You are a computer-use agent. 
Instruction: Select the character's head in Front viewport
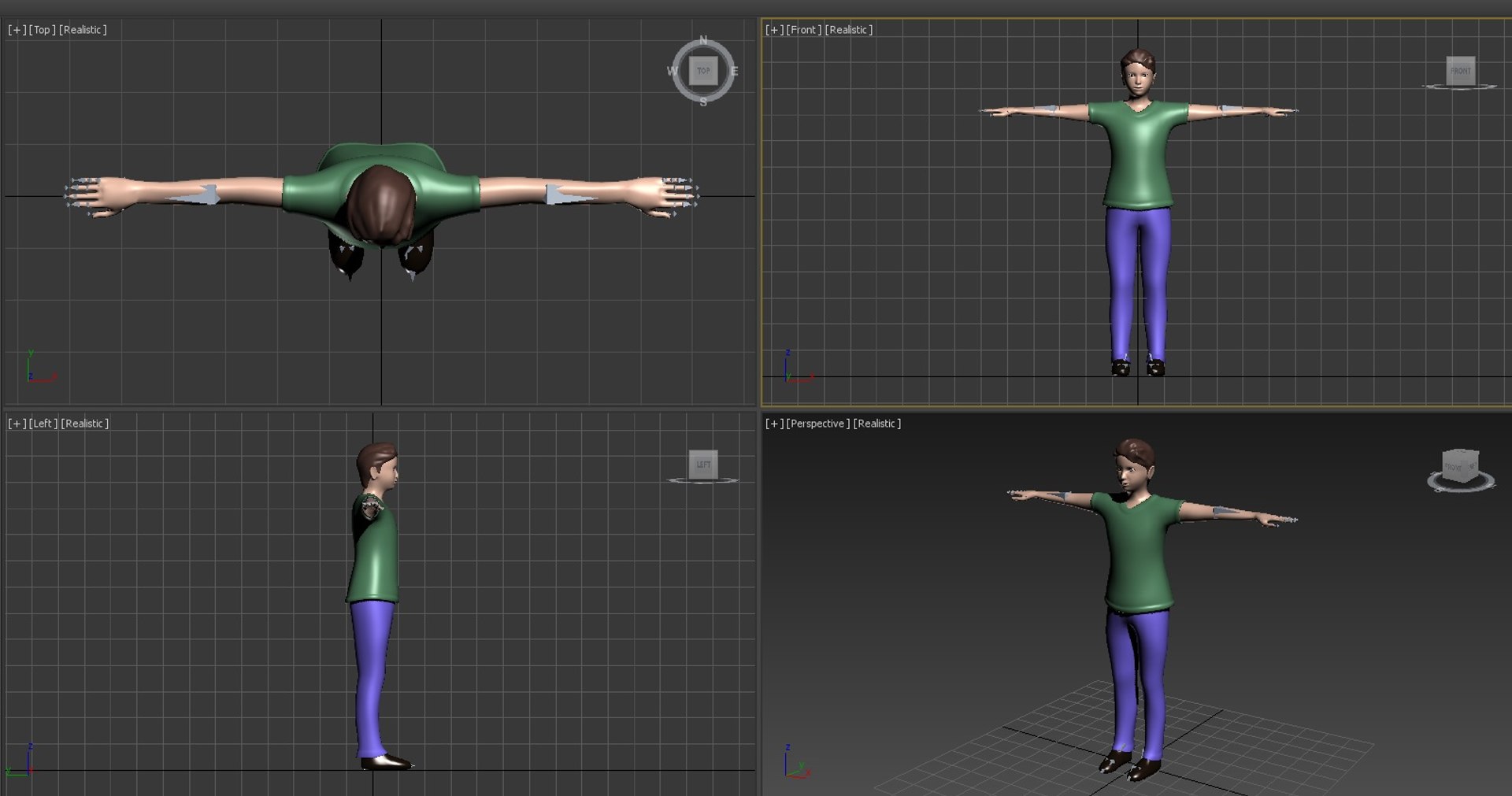[1138, 75]
